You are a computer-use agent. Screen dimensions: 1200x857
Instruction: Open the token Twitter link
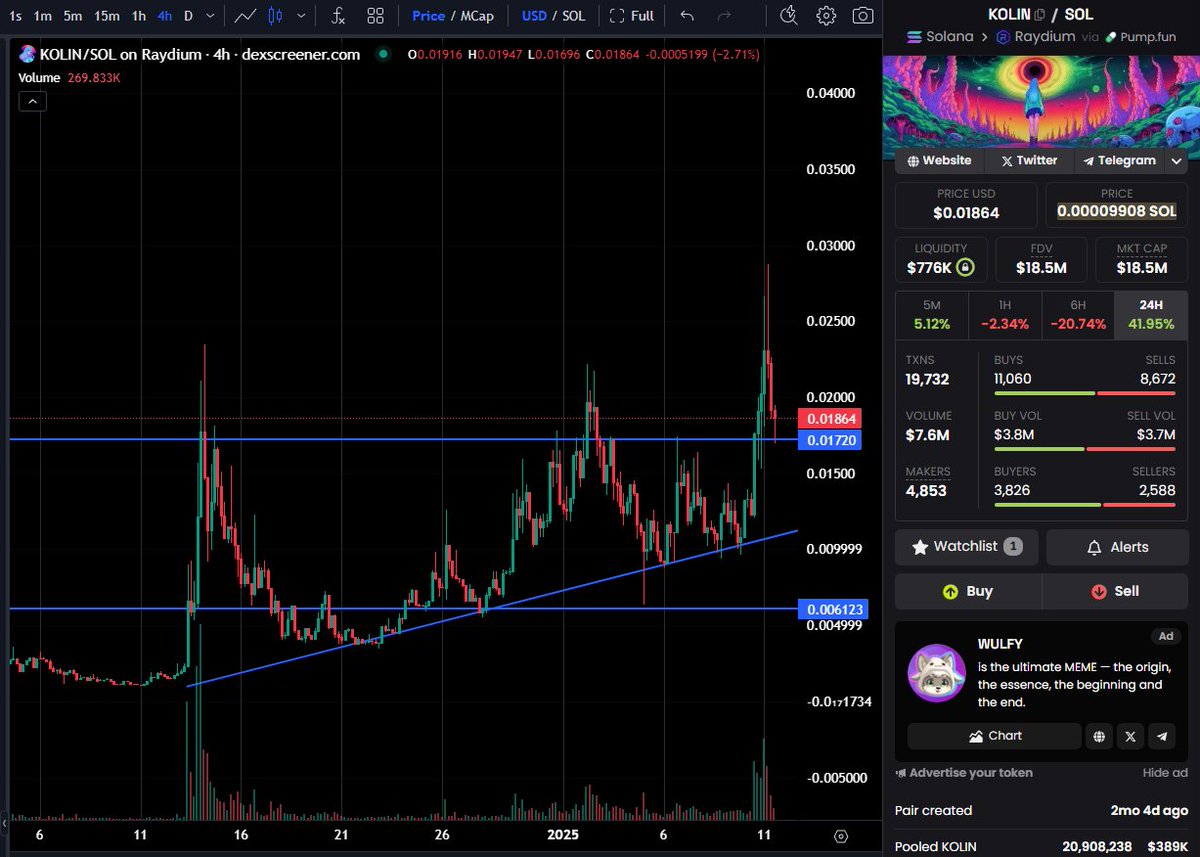point(1029,160)
